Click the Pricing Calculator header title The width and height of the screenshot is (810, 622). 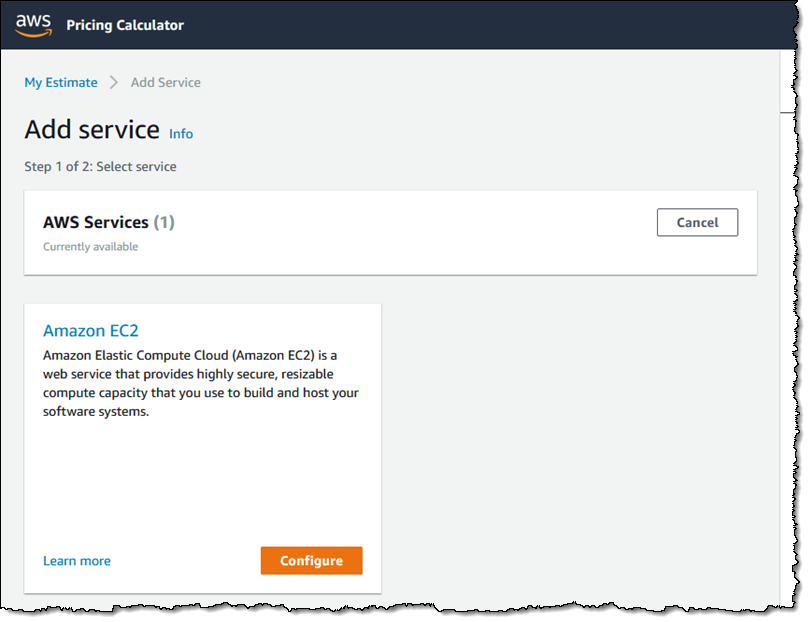tap(125, 25)
